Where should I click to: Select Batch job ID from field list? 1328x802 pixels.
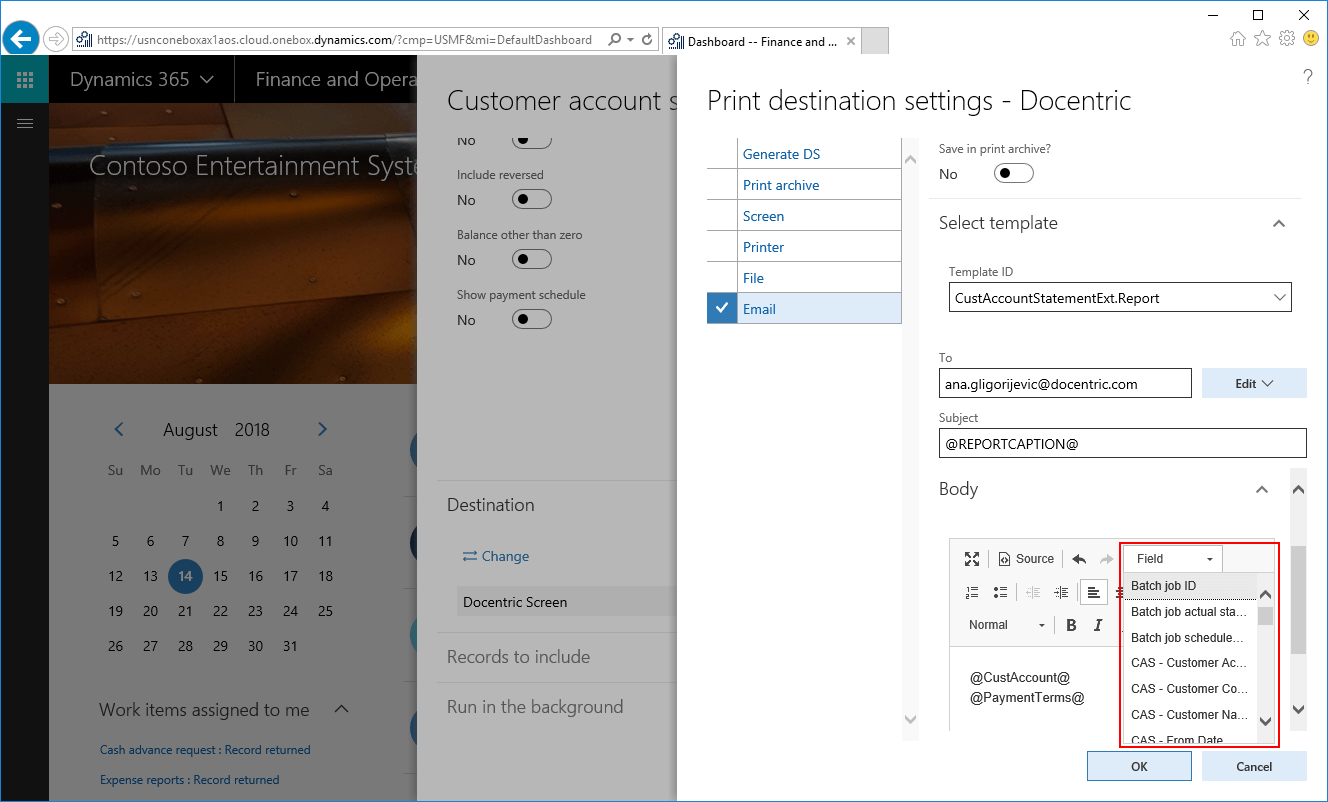coord(1189,586)
